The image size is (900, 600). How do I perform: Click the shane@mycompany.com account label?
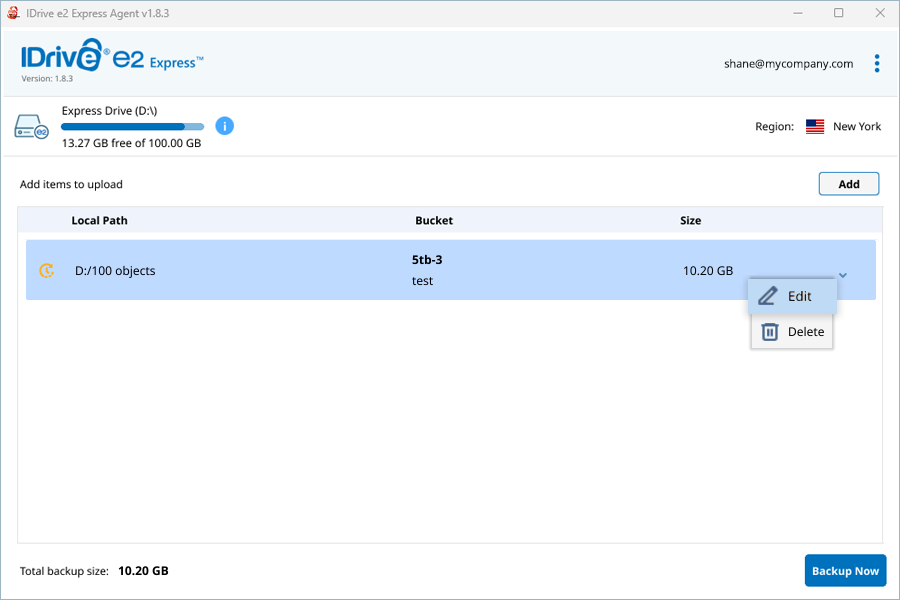(x=788, y=64)
